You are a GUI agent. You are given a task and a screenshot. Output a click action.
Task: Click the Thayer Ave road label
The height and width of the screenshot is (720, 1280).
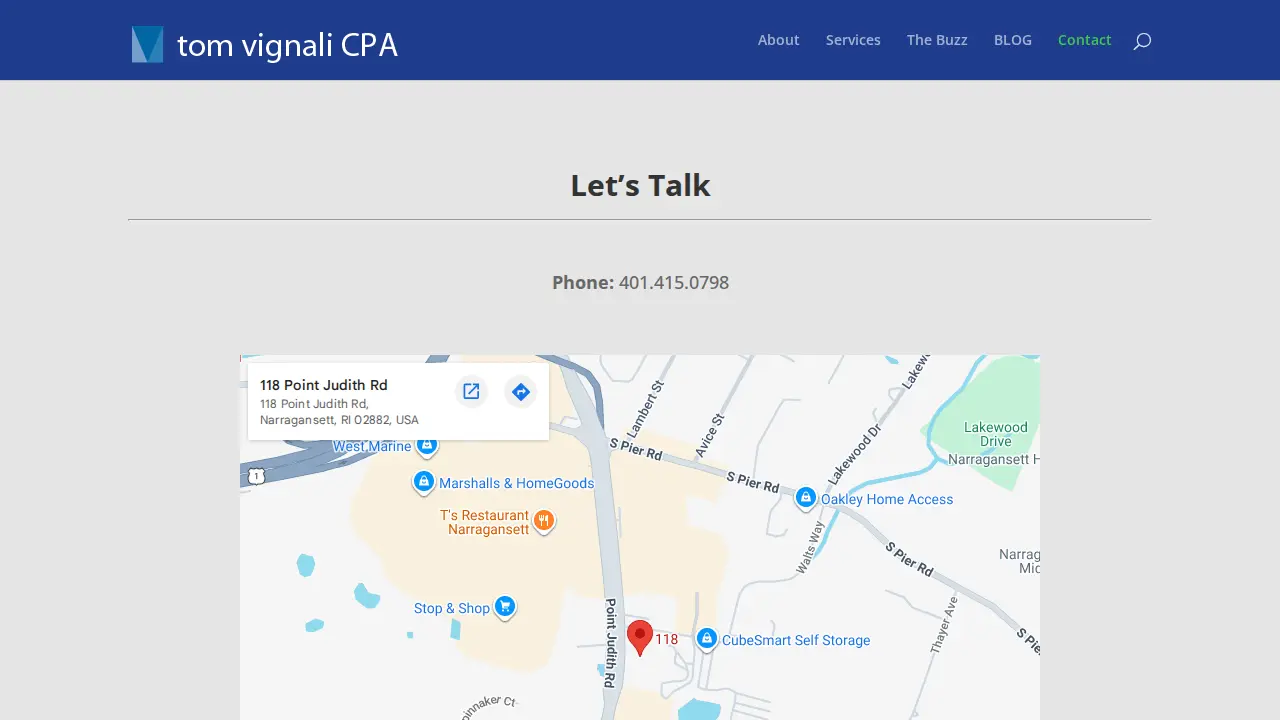(944, 625)
